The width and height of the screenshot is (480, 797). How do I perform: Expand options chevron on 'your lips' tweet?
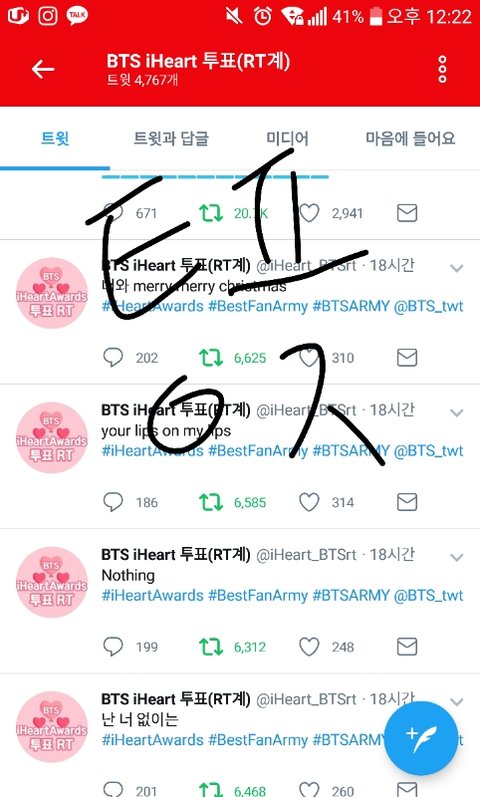pyautogui.click(x=457, y=412)
